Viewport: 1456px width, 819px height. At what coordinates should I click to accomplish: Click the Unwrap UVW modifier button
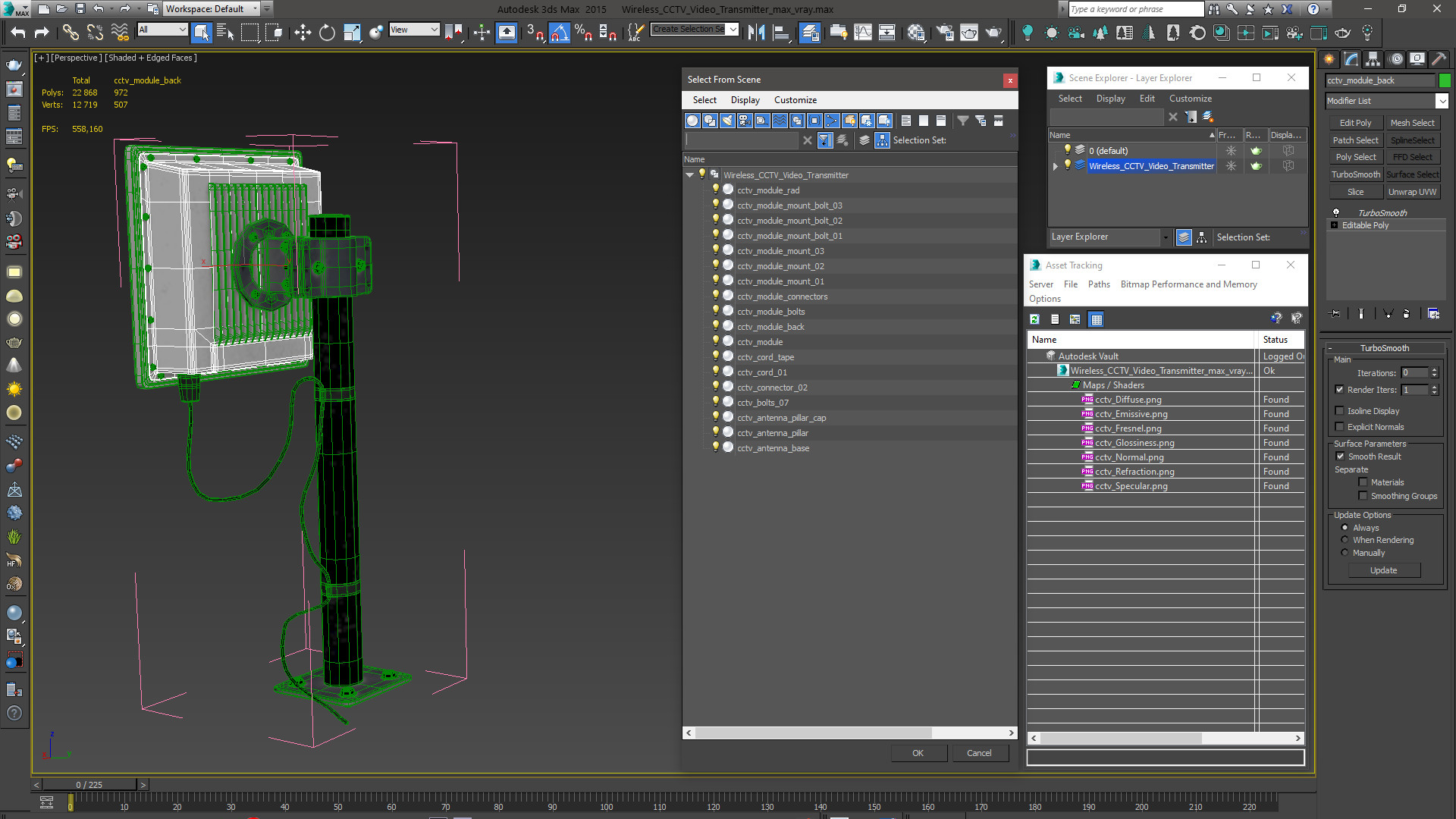click(x=1412, y=192)
